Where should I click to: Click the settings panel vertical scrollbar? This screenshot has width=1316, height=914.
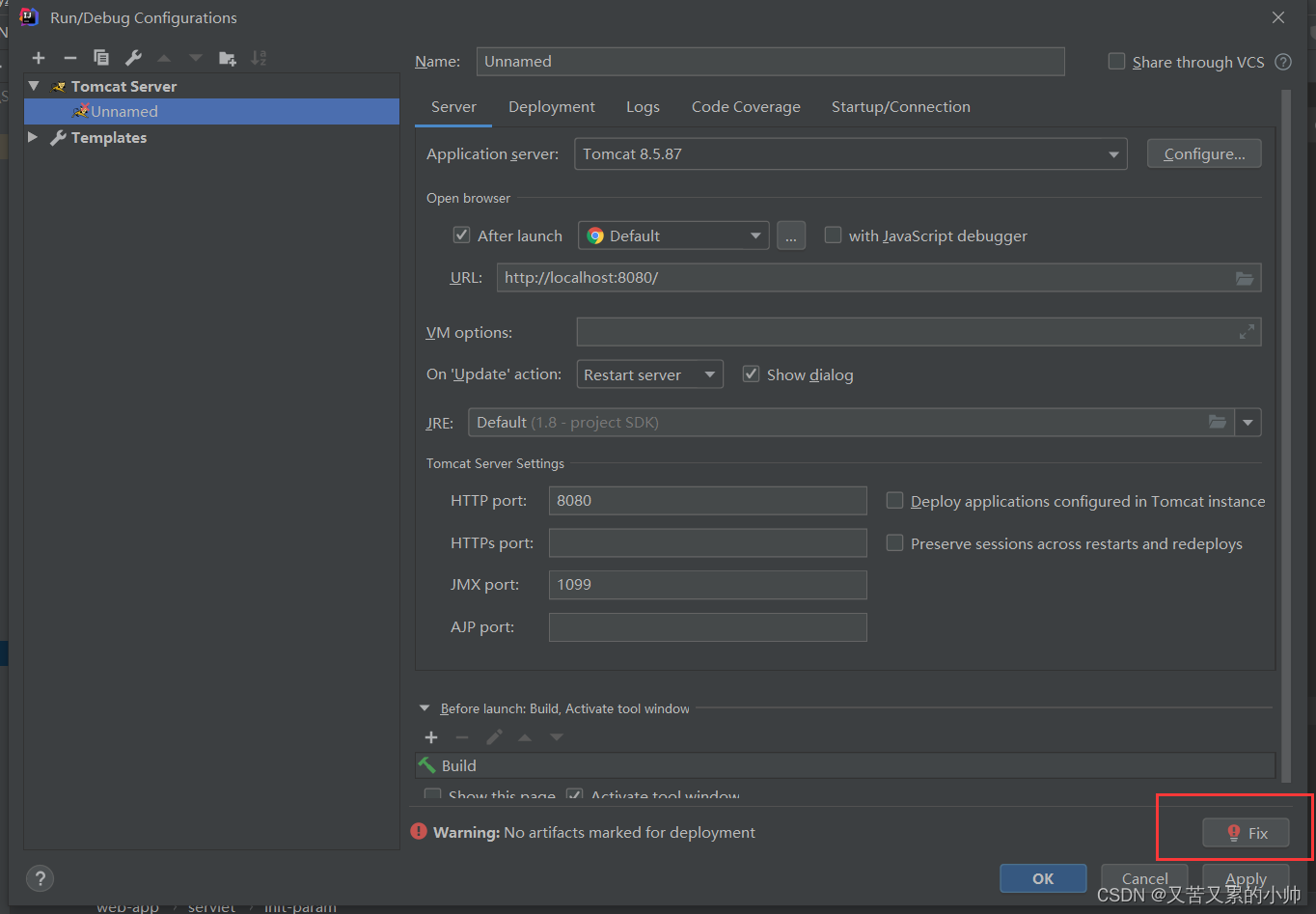[1285, 434]
